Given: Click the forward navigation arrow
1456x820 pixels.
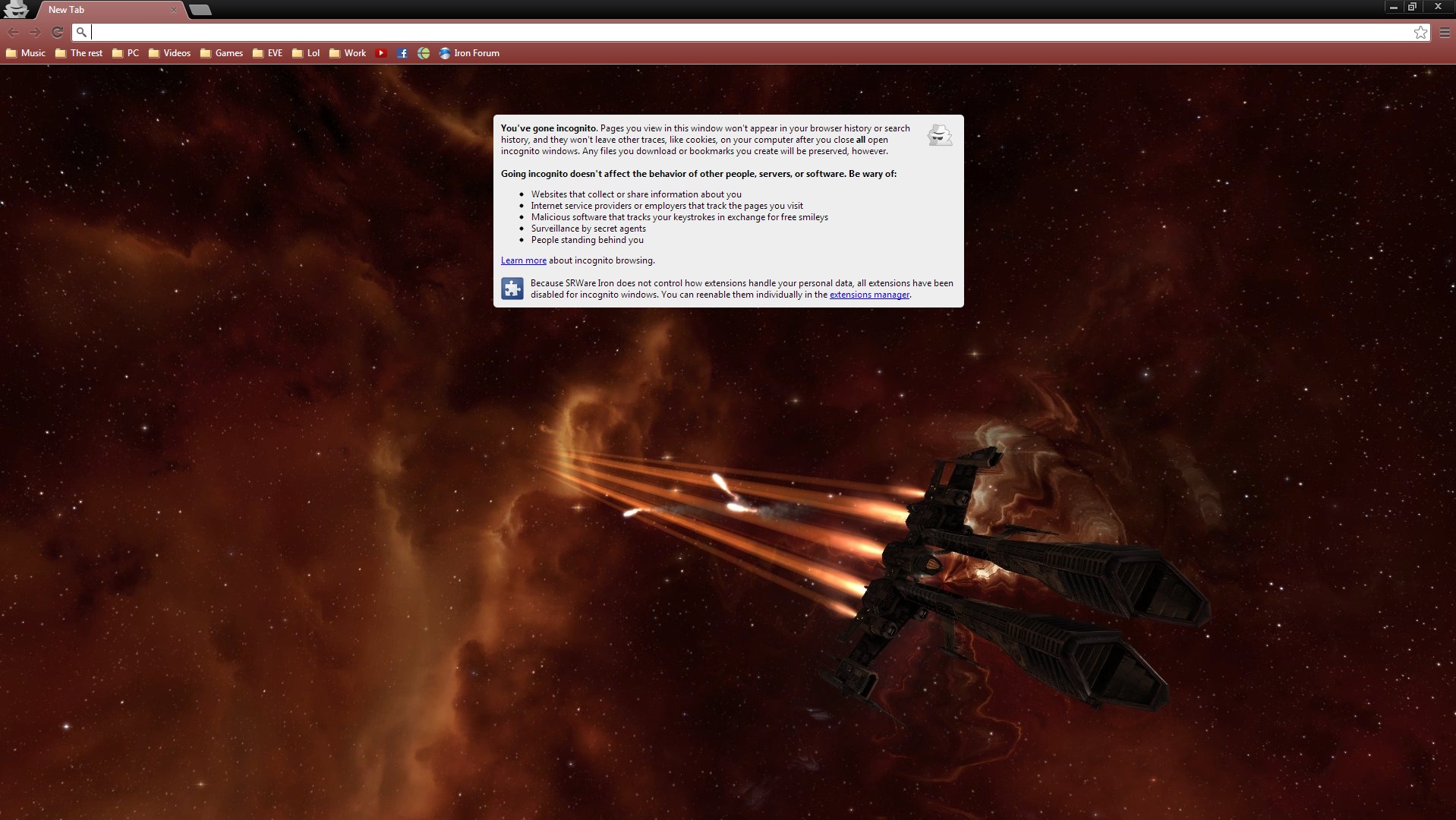Looking at the screenshot, I should [35, 32].
